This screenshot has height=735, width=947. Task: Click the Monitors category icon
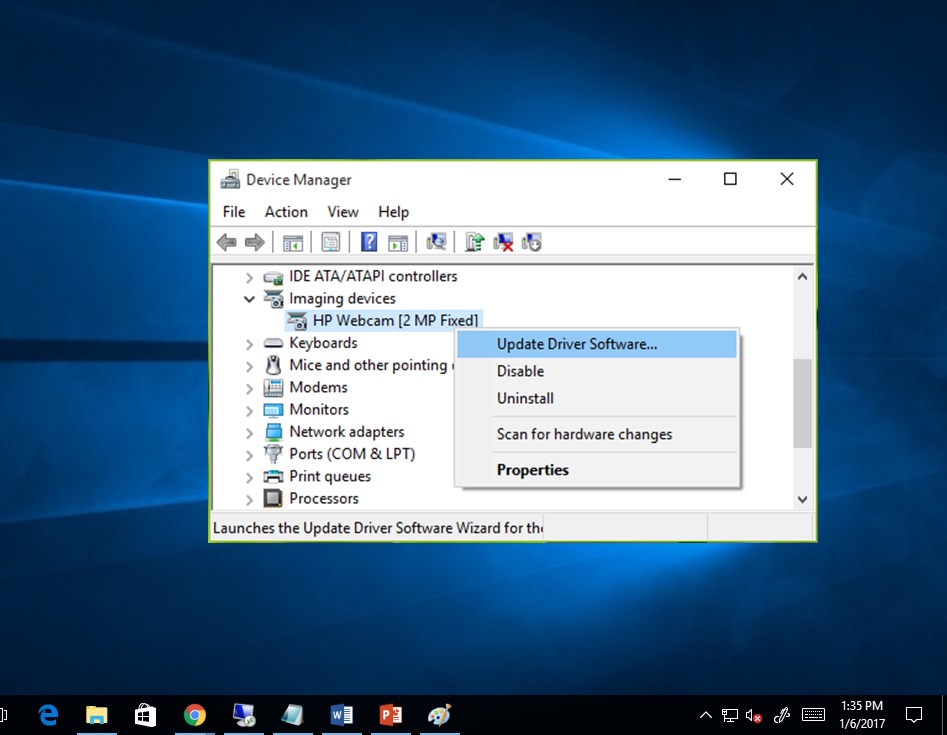point(273,410)
